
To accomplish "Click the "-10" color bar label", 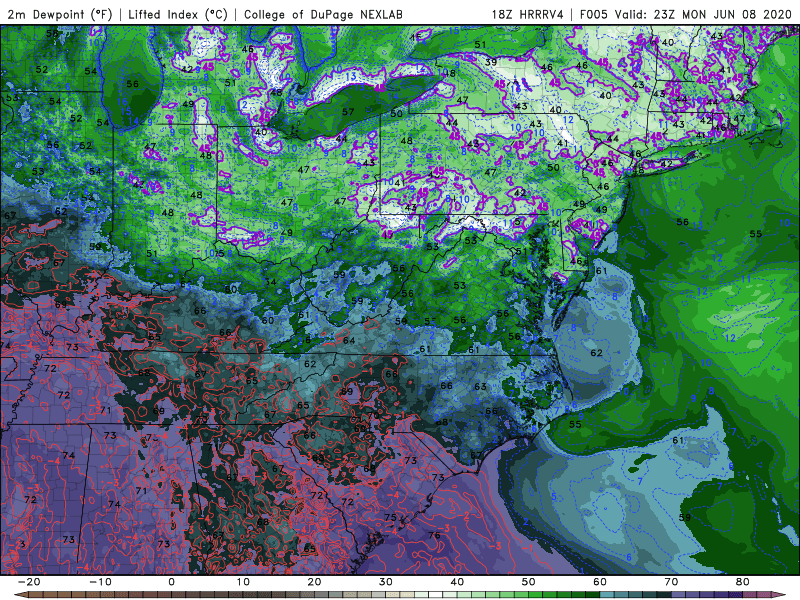I will tap(99, 582).
